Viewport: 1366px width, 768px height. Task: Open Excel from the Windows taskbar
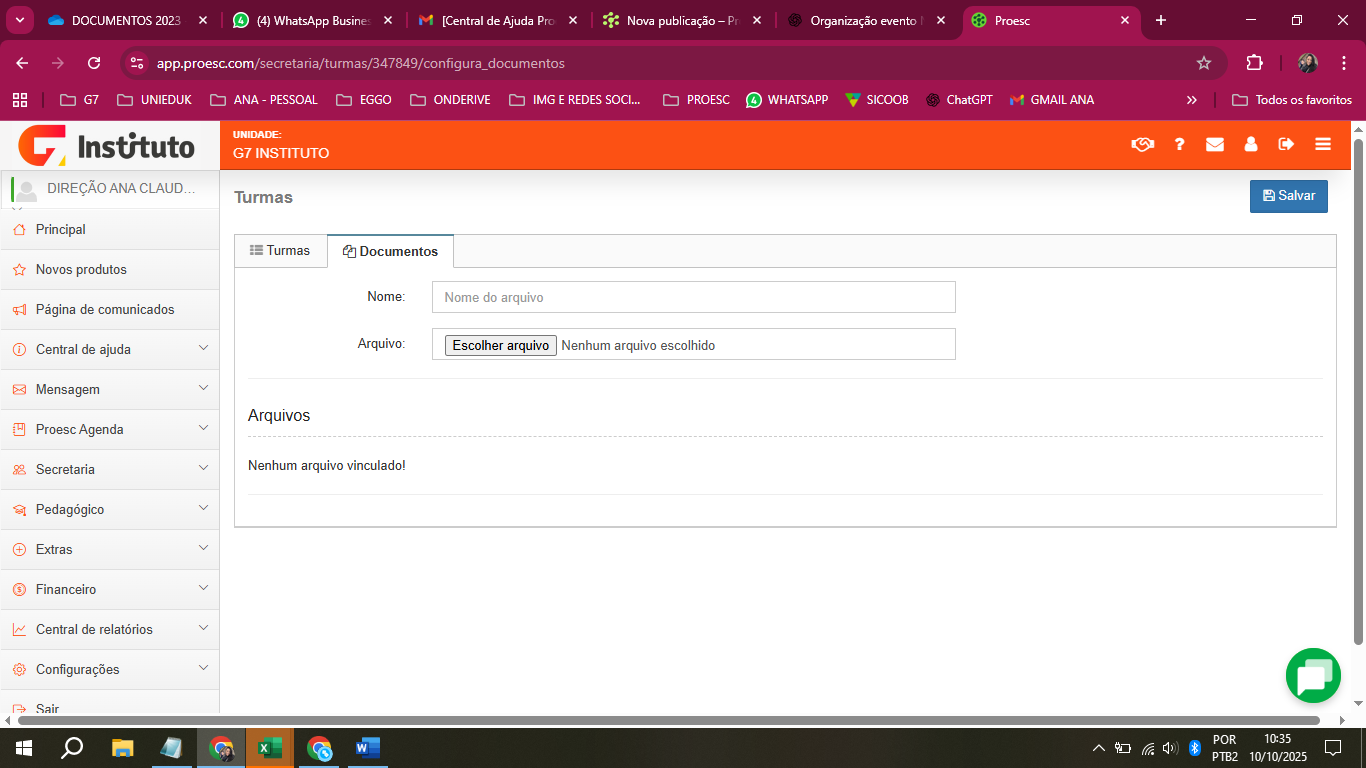tap(269, 747)
